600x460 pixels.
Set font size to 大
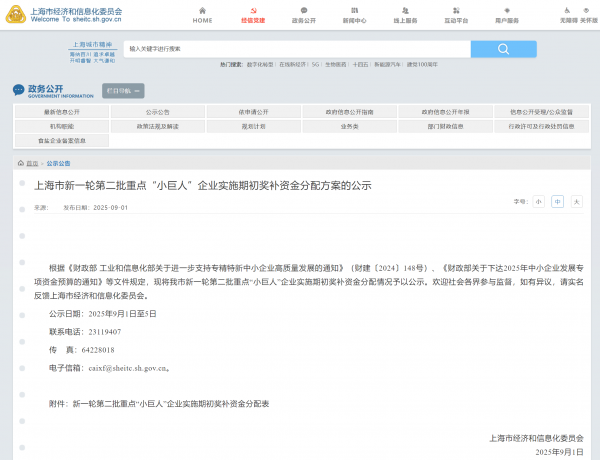[576, 201]
